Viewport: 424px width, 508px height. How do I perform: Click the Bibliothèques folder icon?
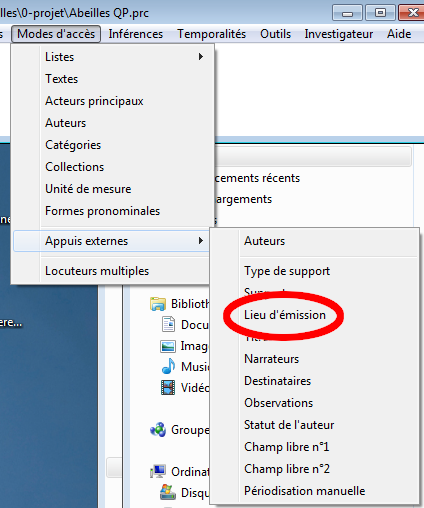(158, 304)
